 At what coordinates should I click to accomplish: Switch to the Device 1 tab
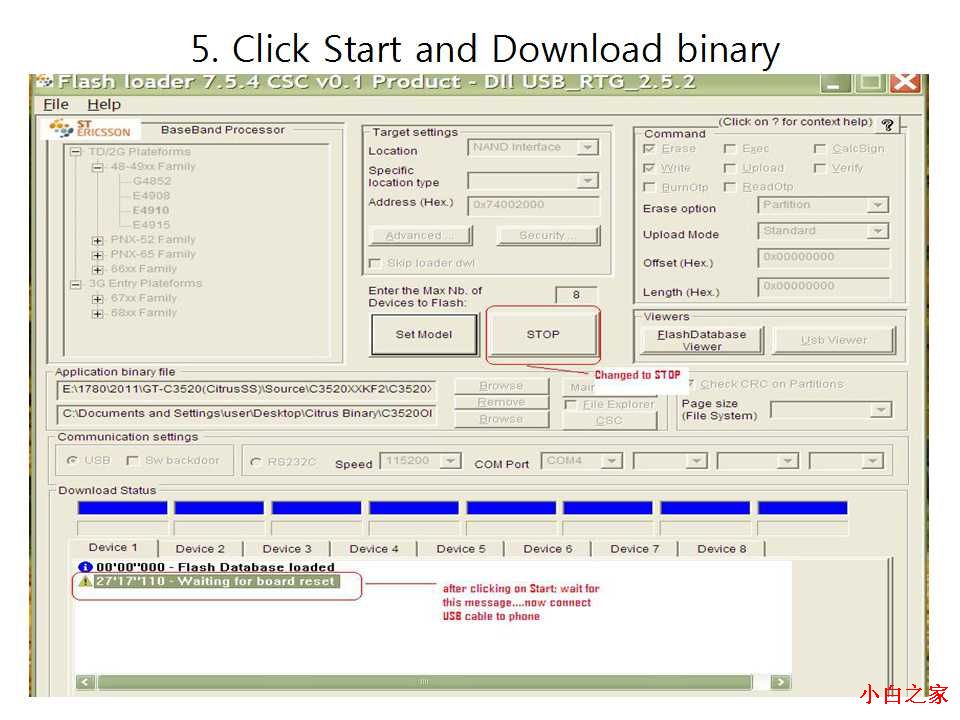pos(113,547)
